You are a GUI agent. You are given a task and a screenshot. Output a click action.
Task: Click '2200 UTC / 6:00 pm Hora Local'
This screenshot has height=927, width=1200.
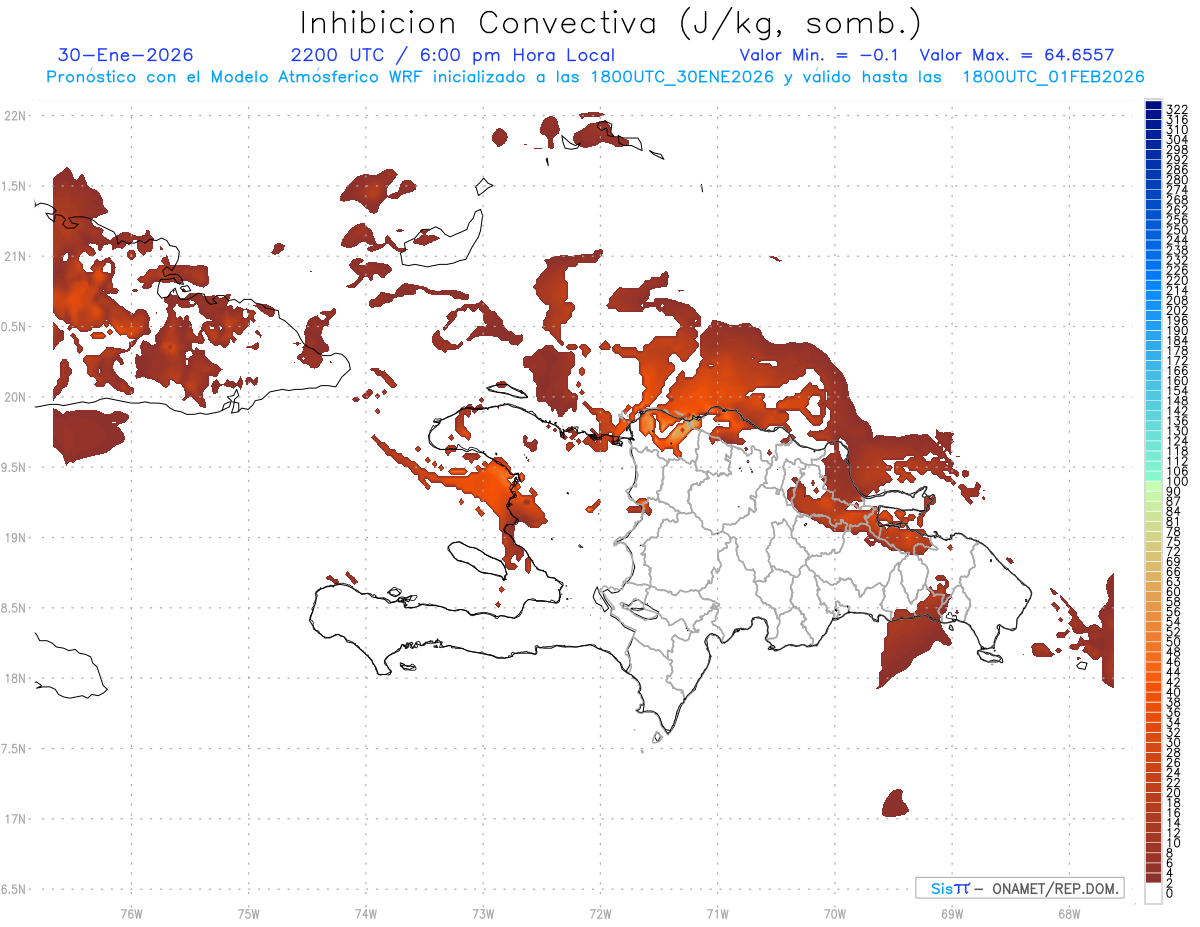click(x=453, y=56)
